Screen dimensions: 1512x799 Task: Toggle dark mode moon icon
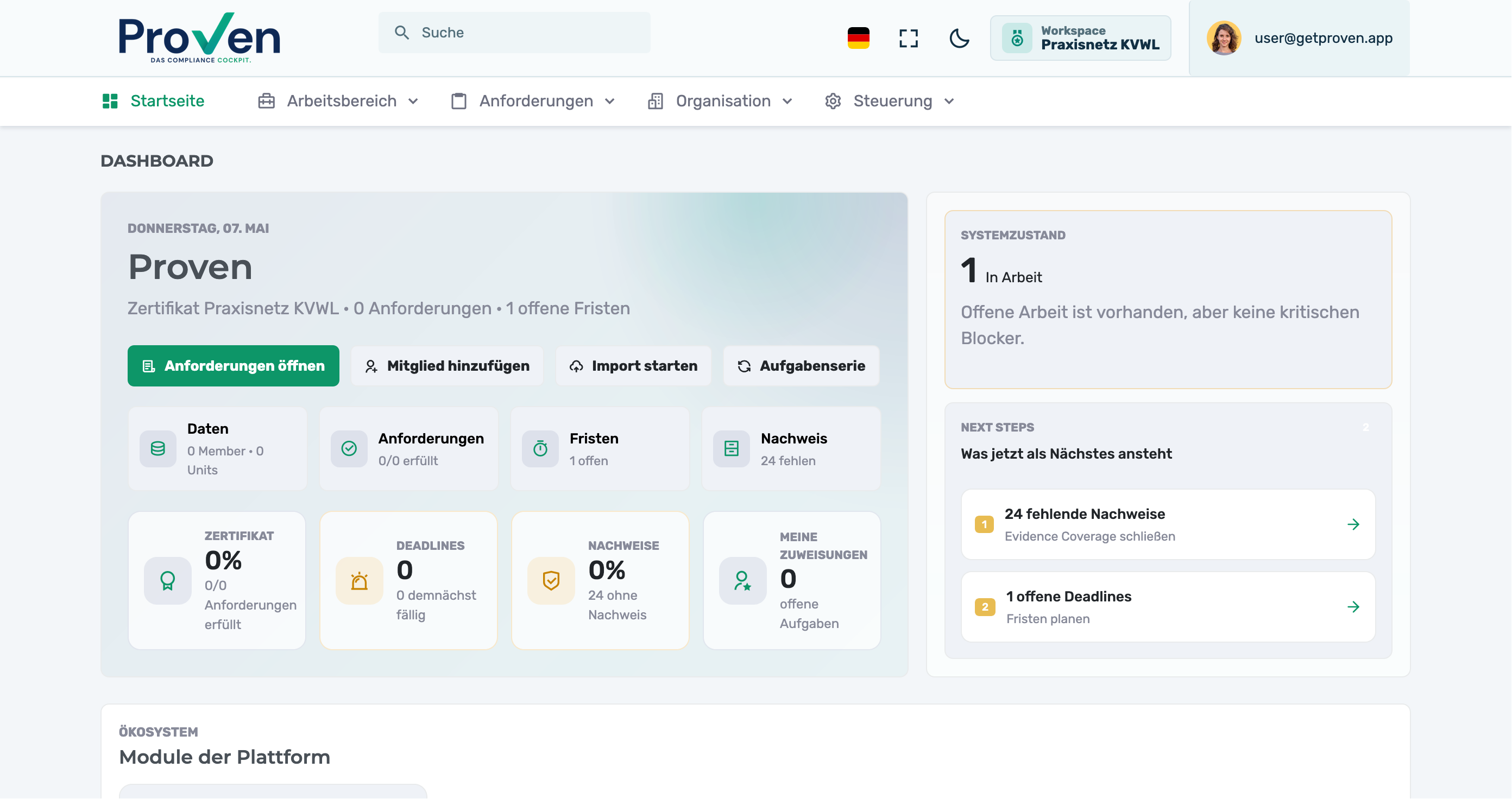[959, 39]
